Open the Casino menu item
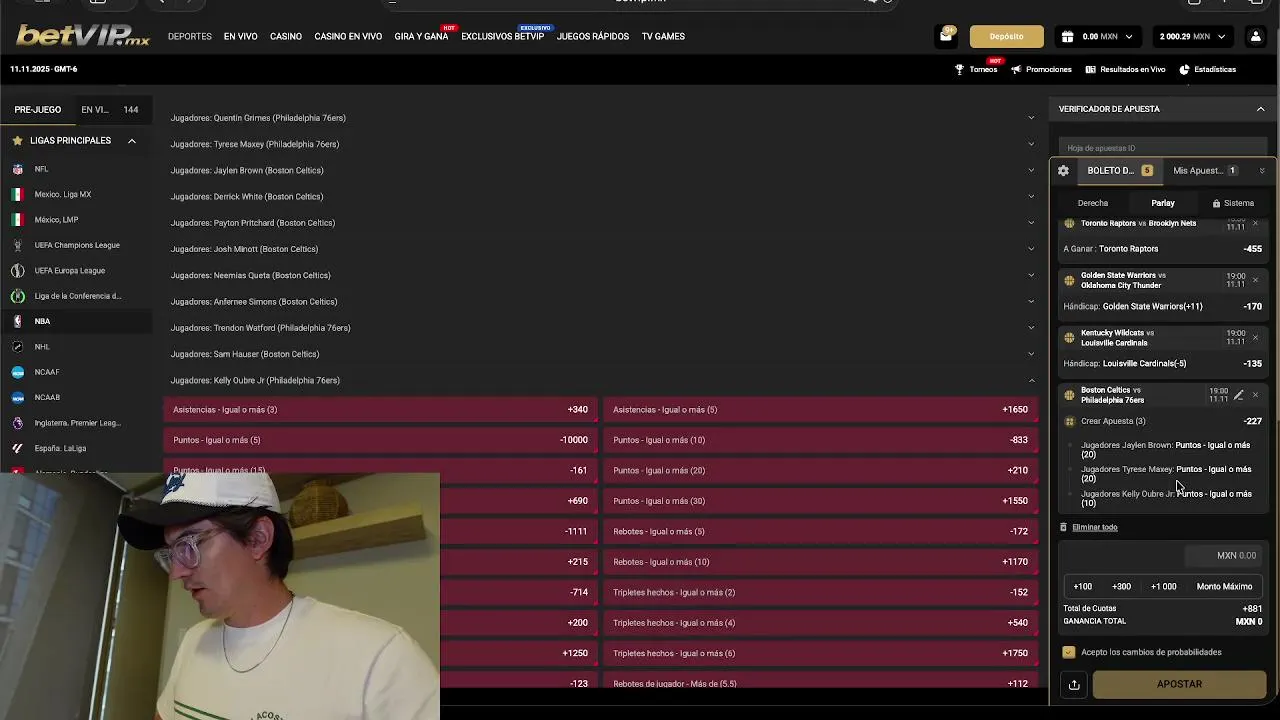 pos(285,36)
